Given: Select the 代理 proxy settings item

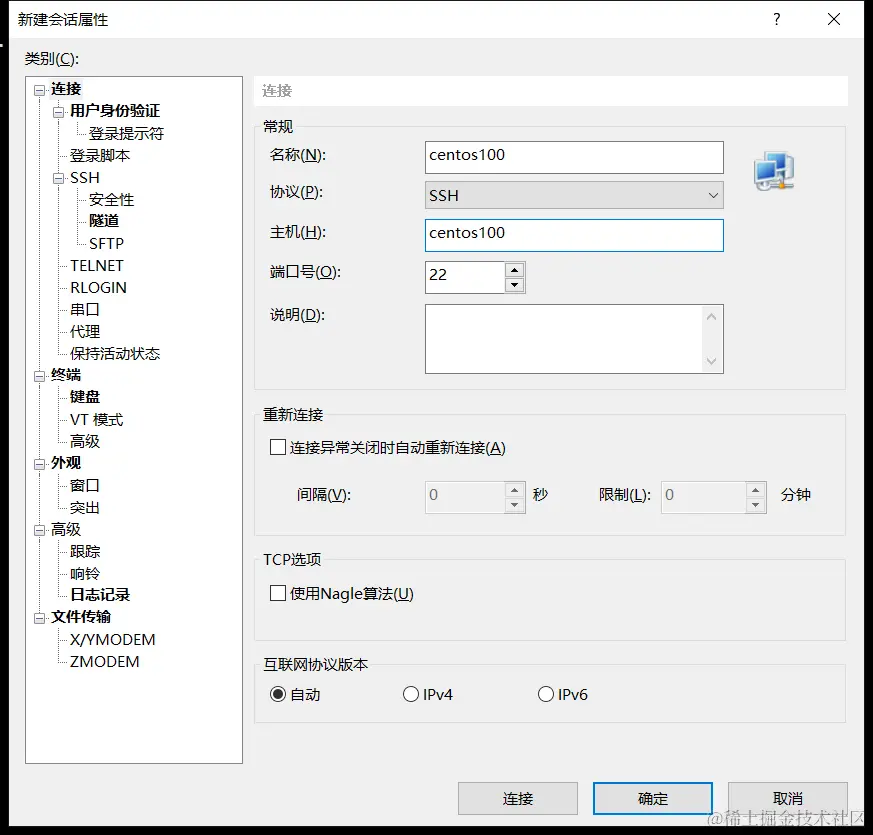Looking at the screenshot, I should coord(84,331).
